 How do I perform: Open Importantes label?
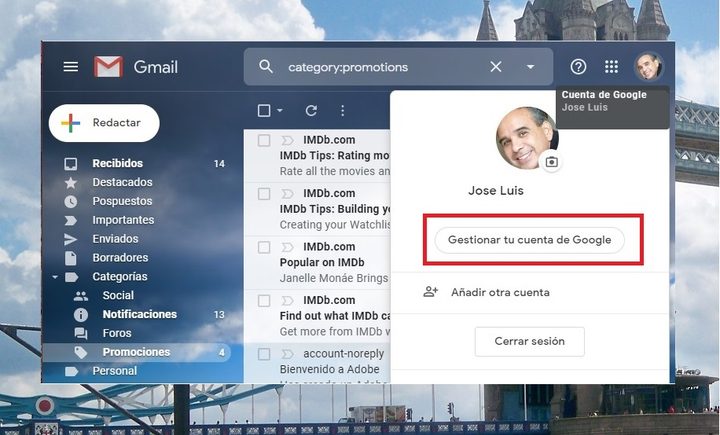[x=123, y=220]
